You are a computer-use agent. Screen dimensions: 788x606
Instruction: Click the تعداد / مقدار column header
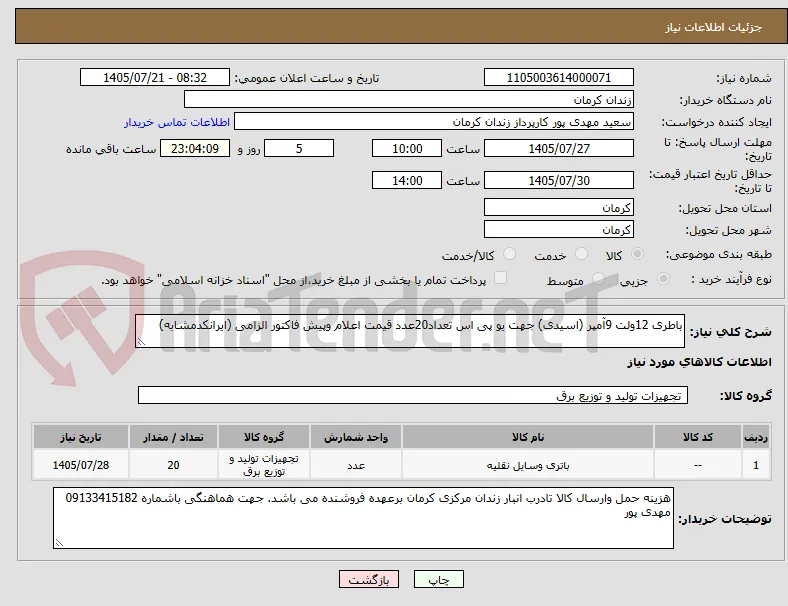click(x=173, y=437)
